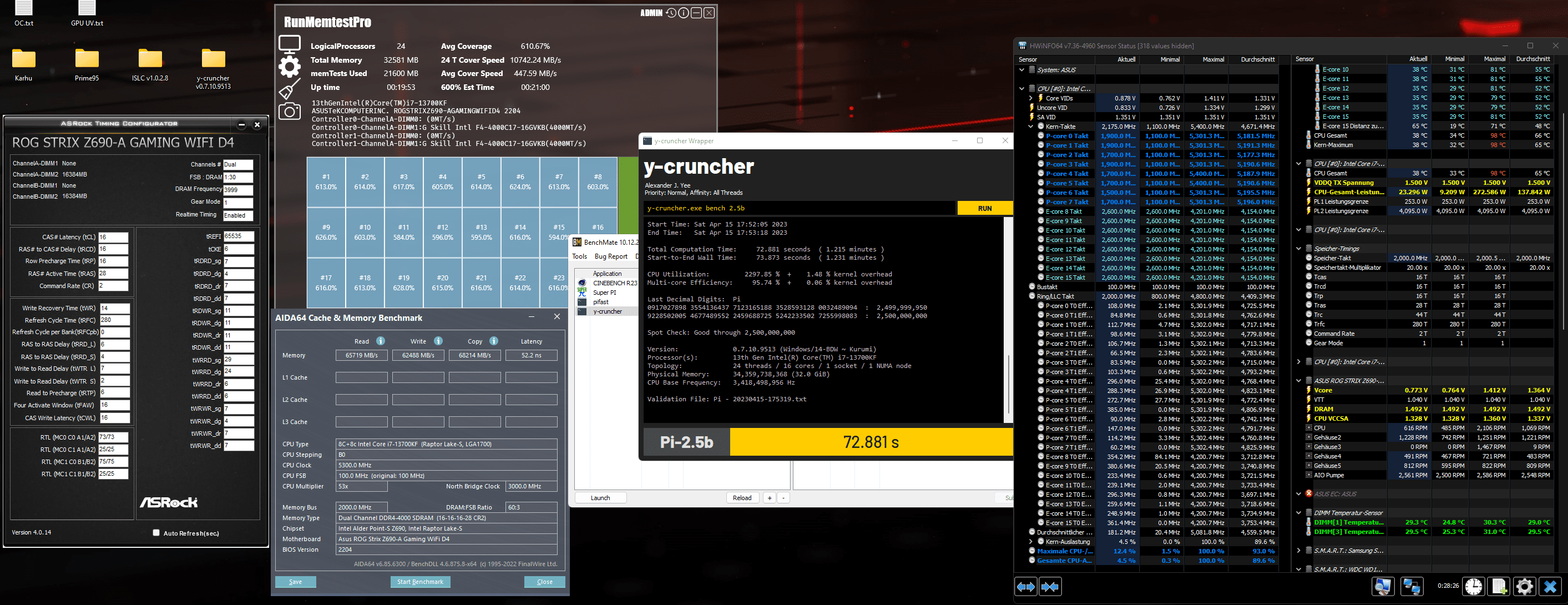
Task: Take screenshot with RunMemtestPro camera icon
Action: [289, 111]
